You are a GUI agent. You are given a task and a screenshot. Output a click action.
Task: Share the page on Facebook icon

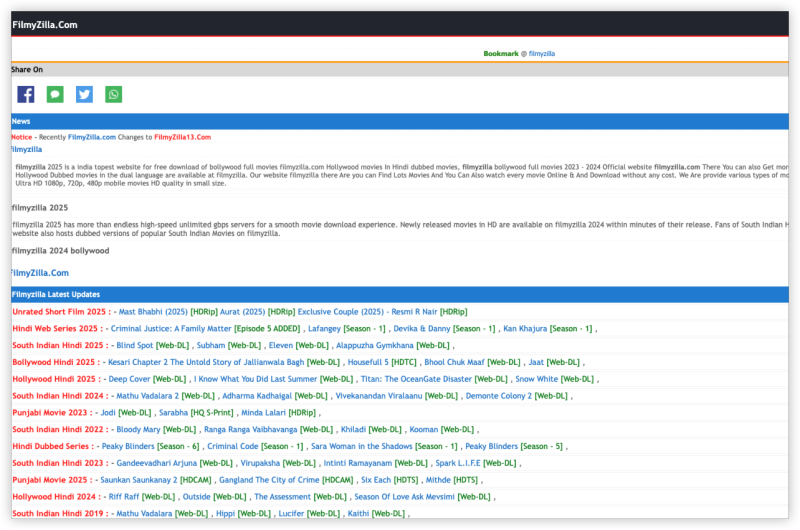tap(26, 94)
